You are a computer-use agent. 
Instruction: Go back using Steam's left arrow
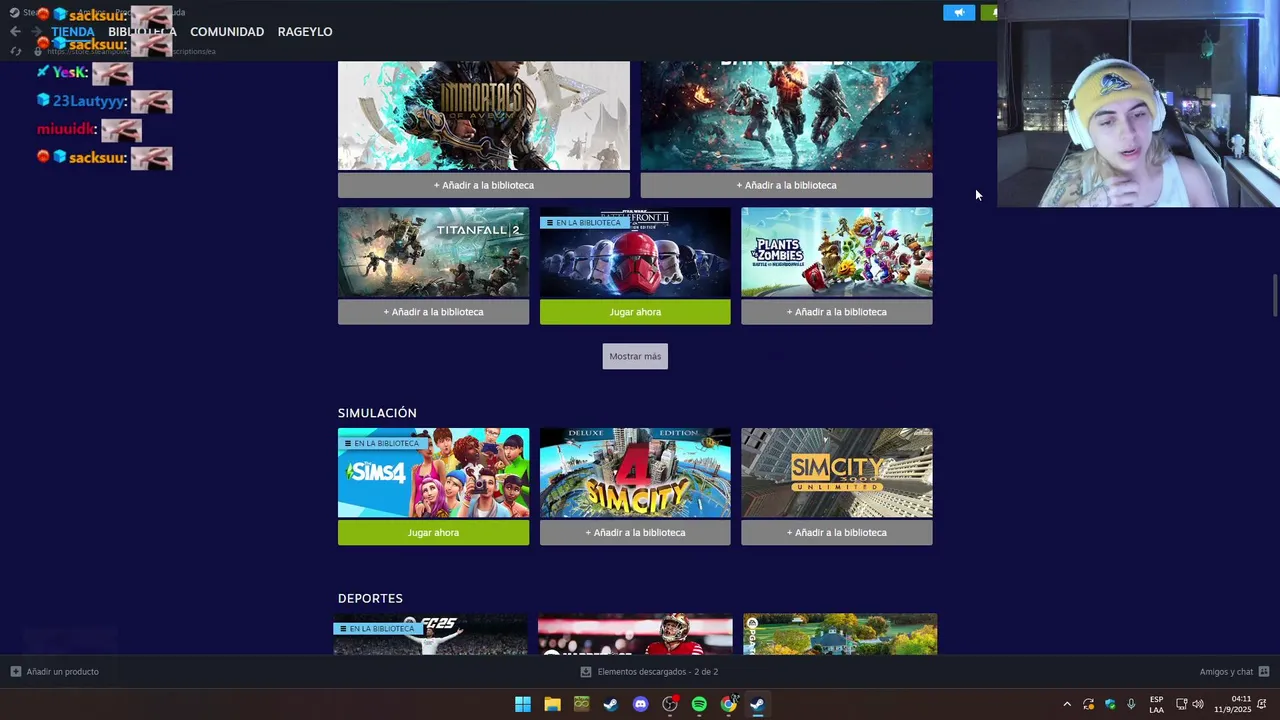15,32
